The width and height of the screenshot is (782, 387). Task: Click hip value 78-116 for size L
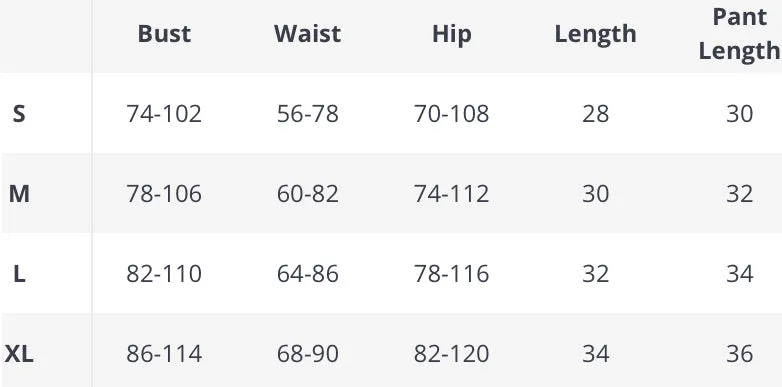click(x=451, y=274)
